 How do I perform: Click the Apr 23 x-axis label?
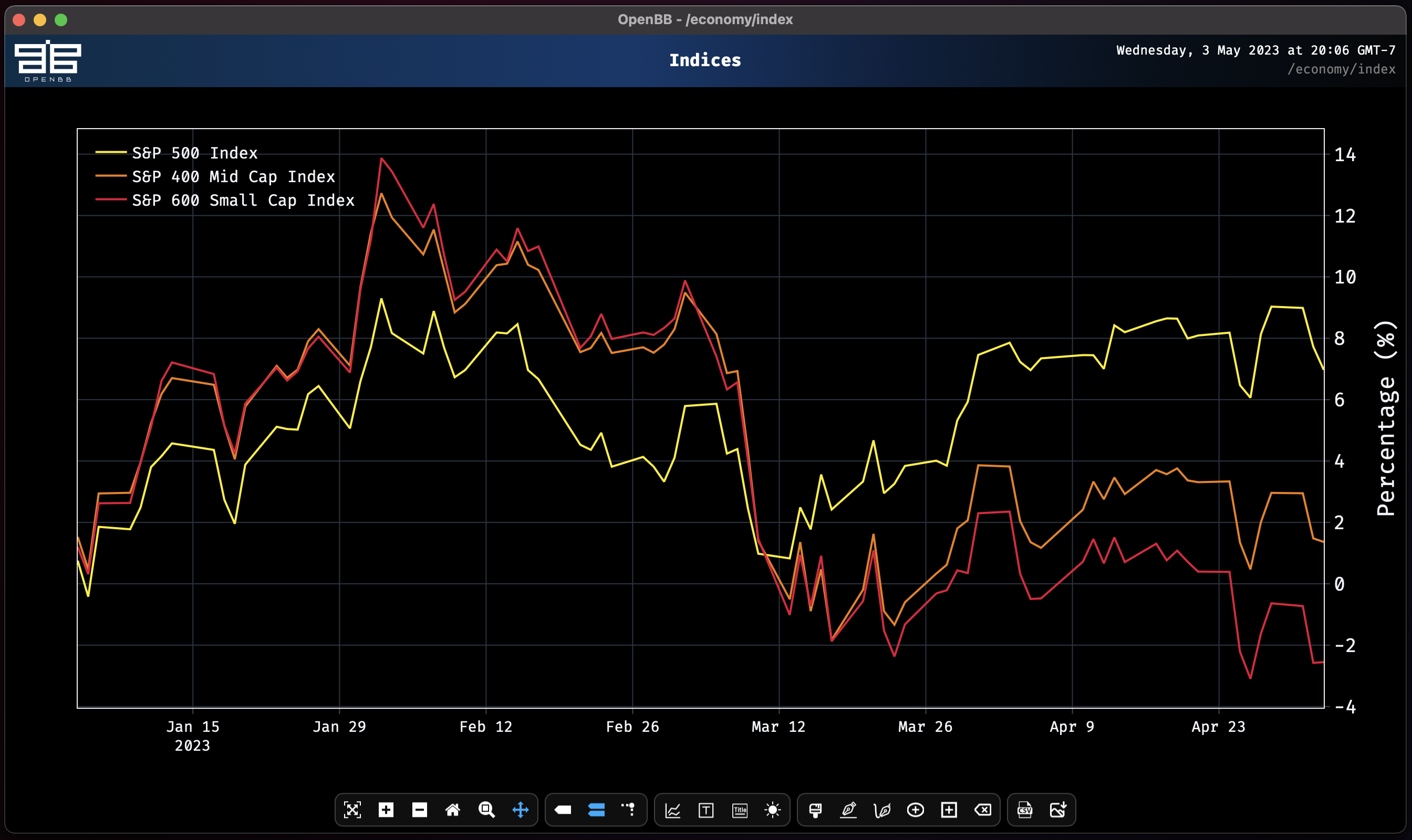pyautogui.click(x=1219, y=727)
